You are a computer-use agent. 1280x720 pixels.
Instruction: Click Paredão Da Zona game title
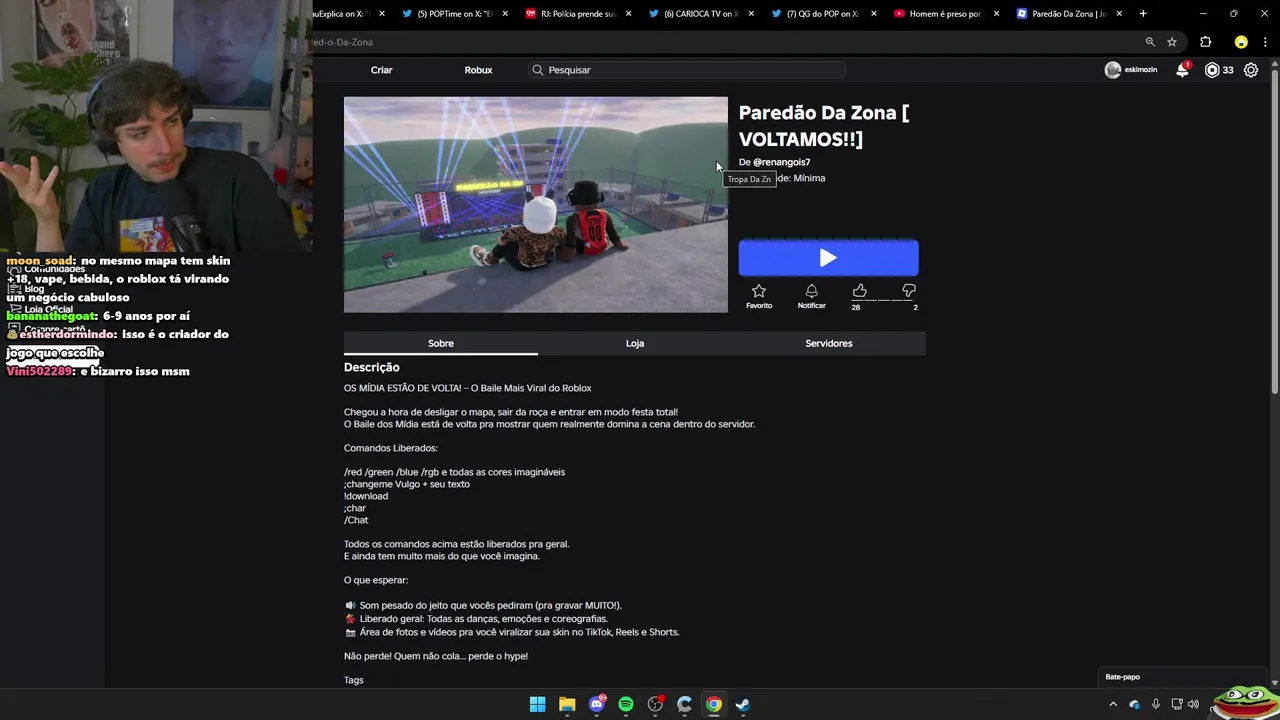(x=824, y=126)
